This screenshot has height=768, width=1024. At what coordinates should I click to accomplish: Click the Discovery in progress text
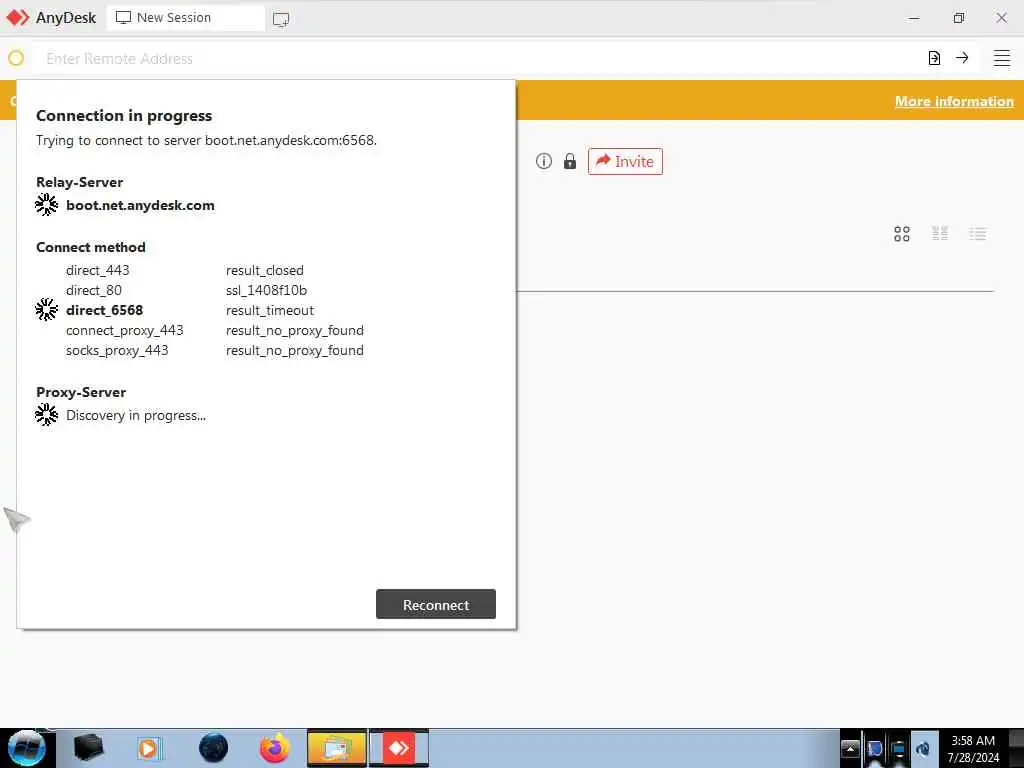click(136, 415)
